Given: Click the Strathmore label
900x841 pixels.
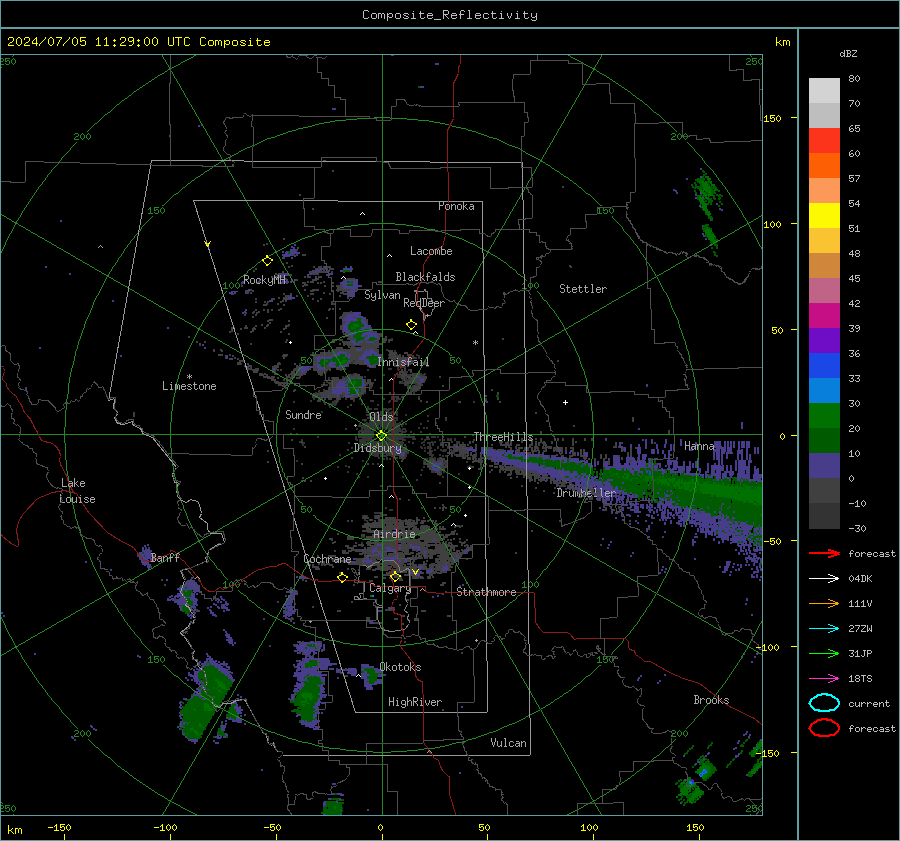Looking at the screenshot, I should (487, 592).
